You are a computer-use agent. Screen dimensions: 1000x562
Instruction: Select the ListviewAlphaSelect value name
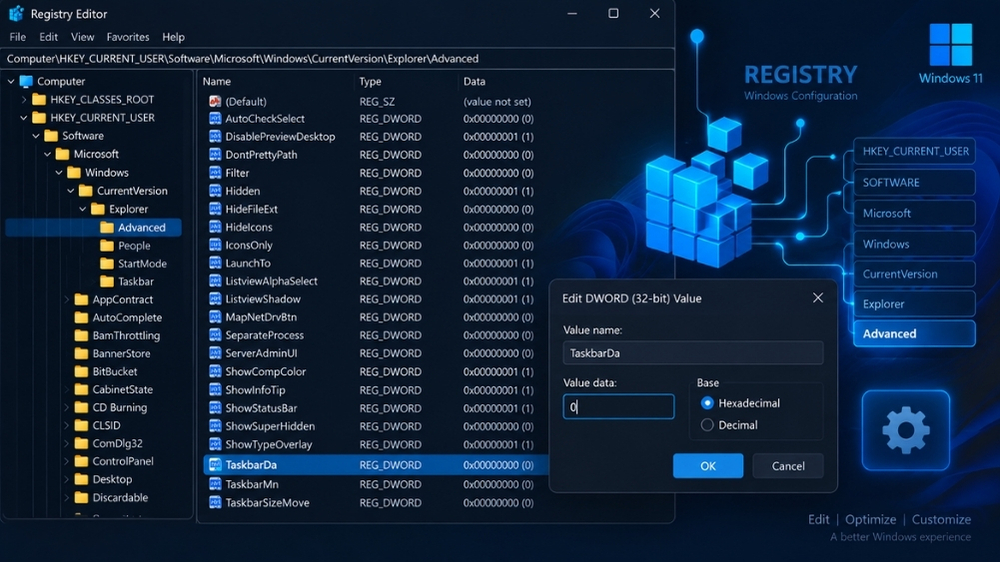[x=271, y=281]
